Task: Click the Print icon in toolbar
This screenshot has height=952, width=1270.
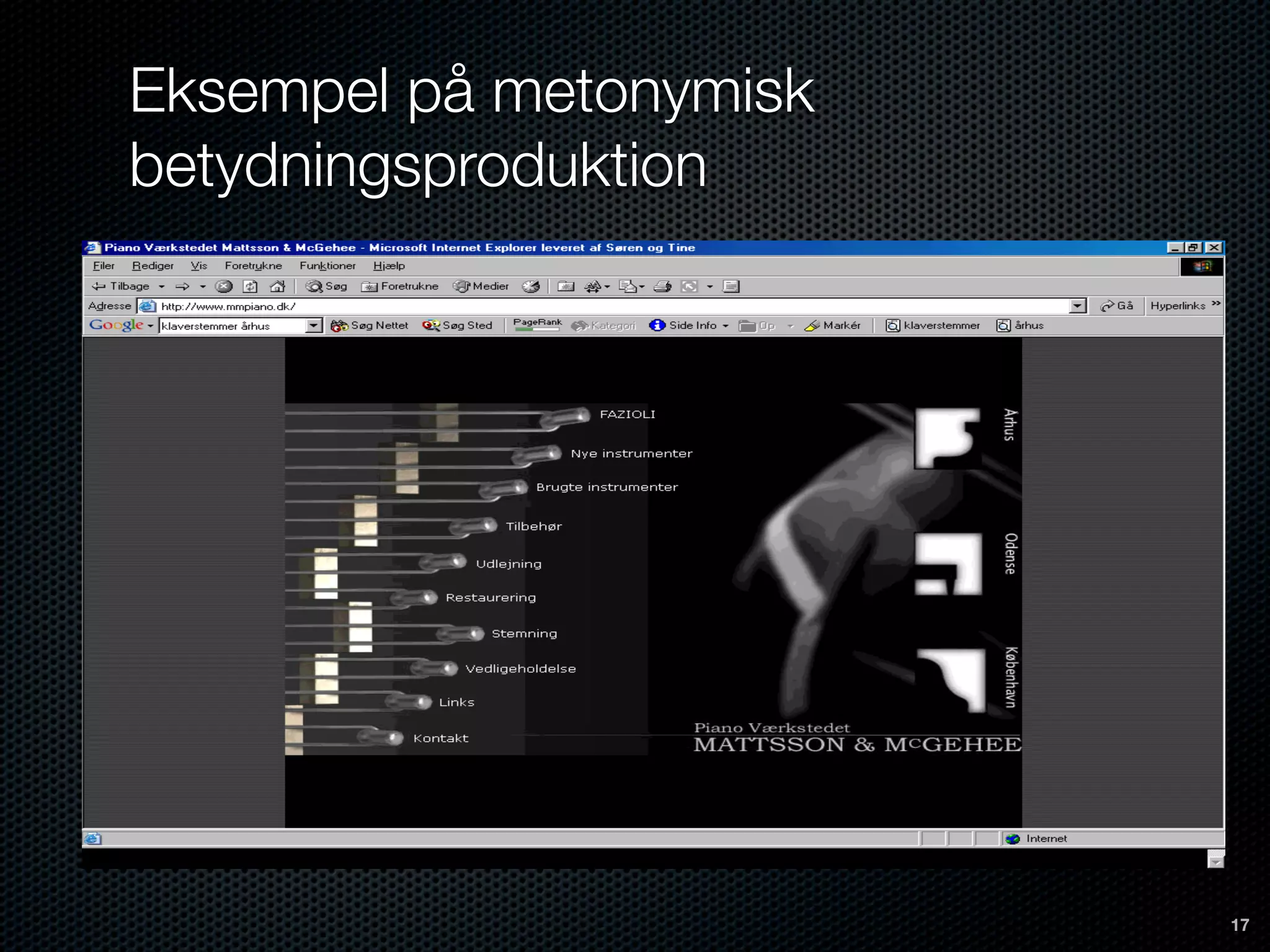Action: (x=663, y=286)
